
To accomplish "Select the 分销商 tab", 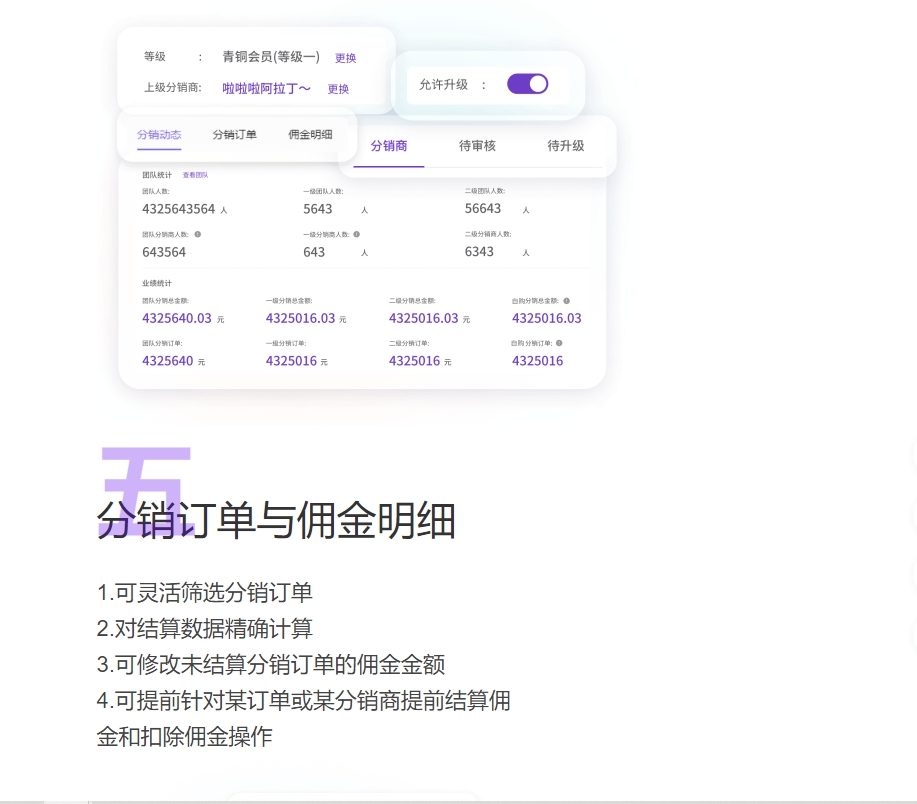I will coord(389,146).
